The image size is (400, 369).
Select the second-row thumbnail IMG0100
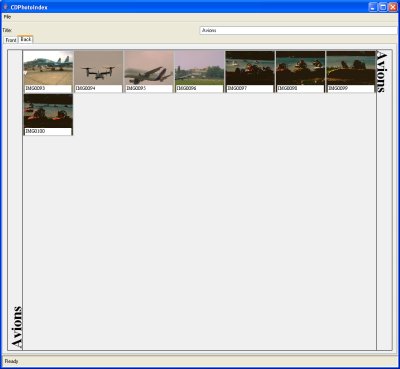tap(48, 111)
